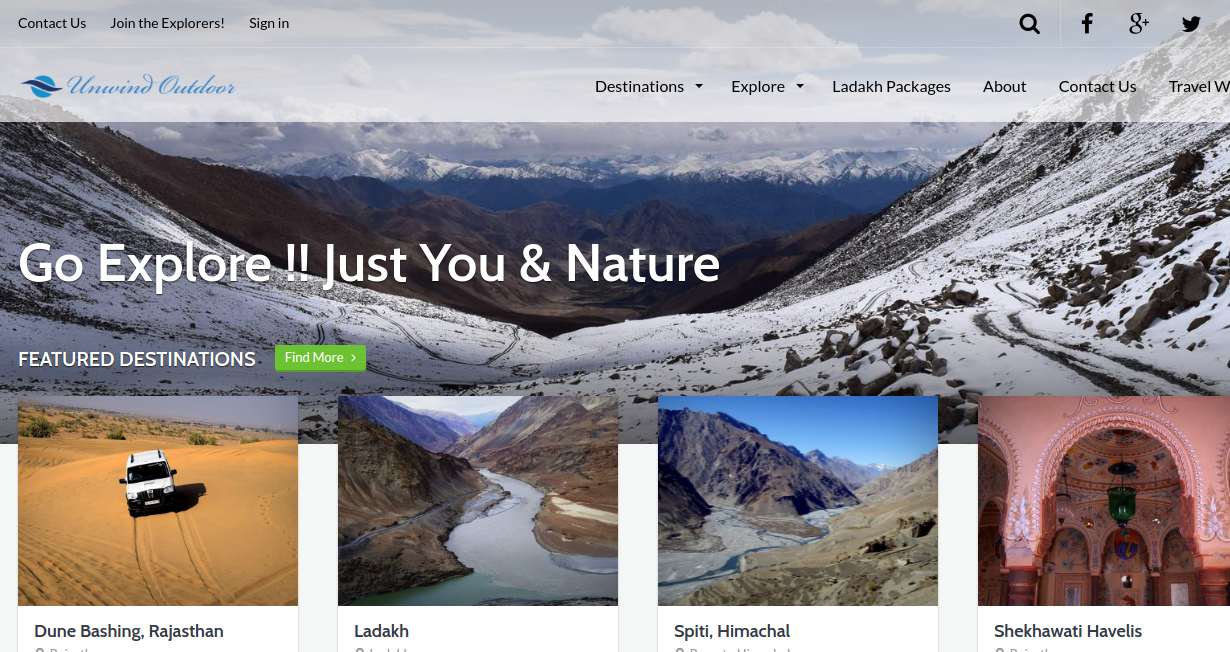Open the About menu item

[1004, 86]
